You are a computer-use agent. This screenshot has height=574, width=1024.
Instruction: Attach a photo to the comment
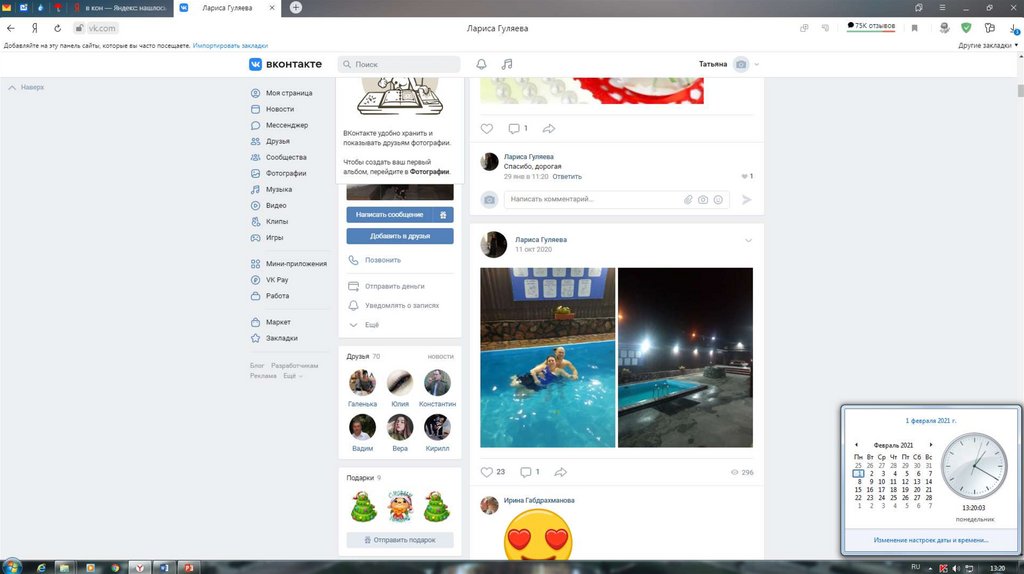pos(703,200)
